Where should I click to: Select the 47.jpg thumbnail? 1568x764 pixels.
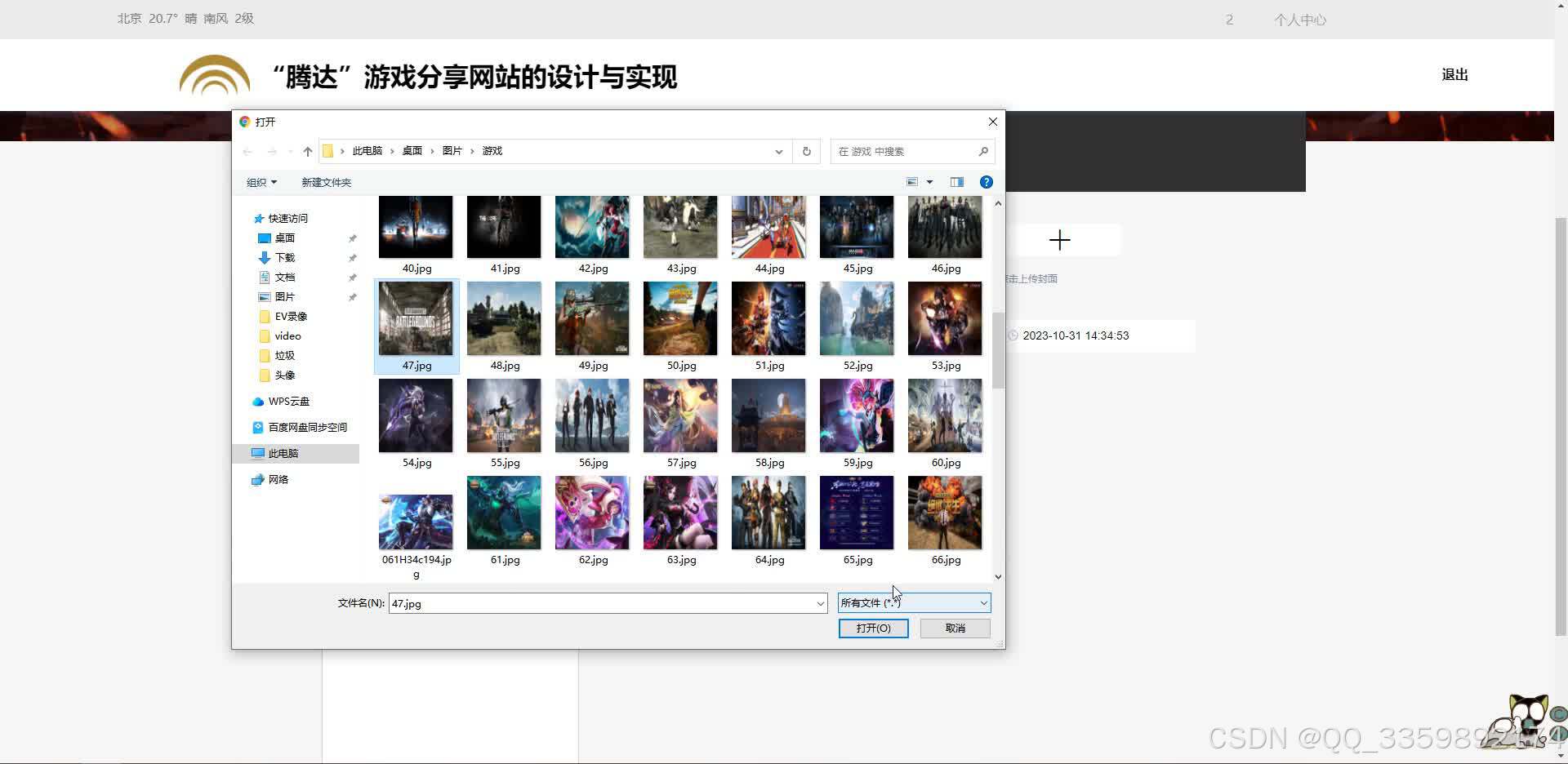[416, 318]
